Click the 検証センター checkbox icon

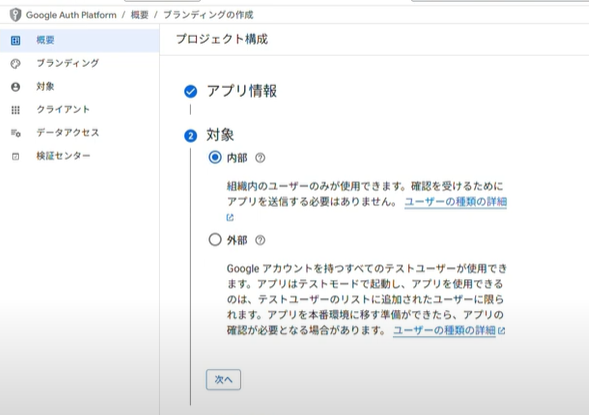click(15, 156)
